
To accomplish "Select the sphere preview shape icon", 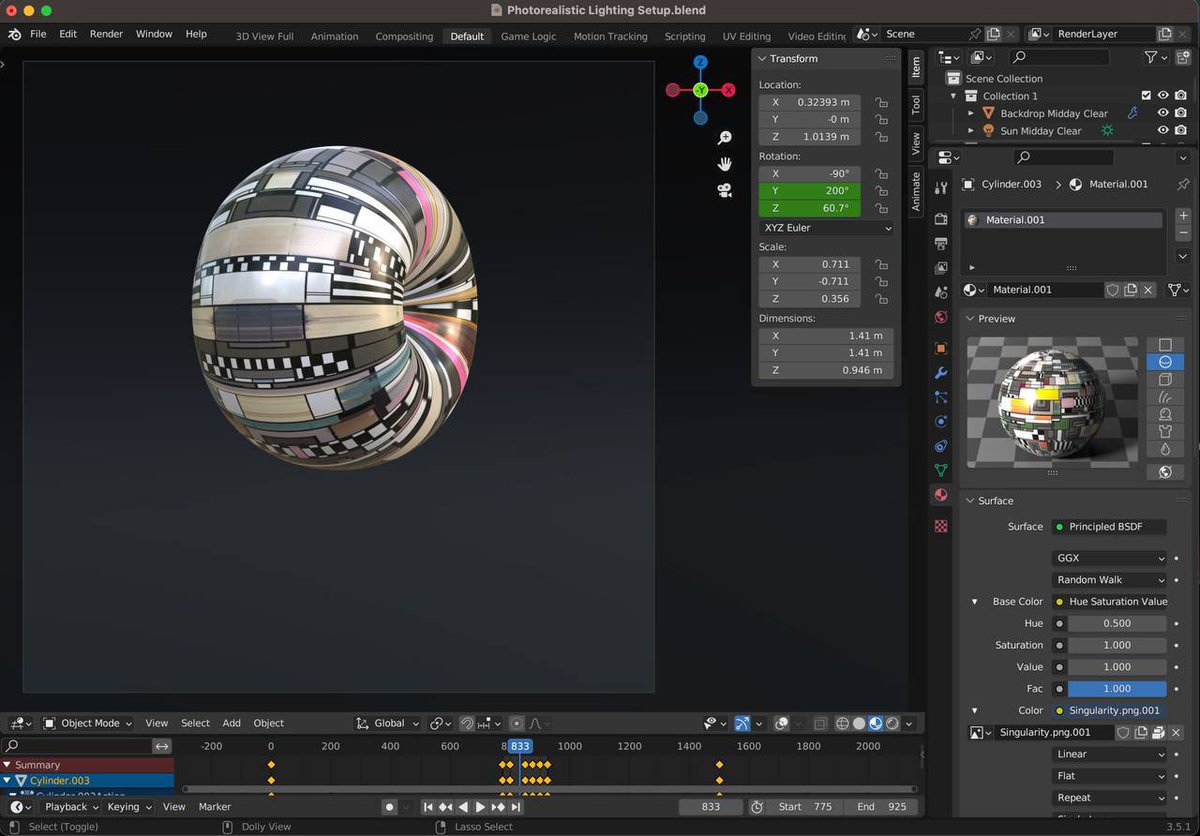I will 1165,362.
